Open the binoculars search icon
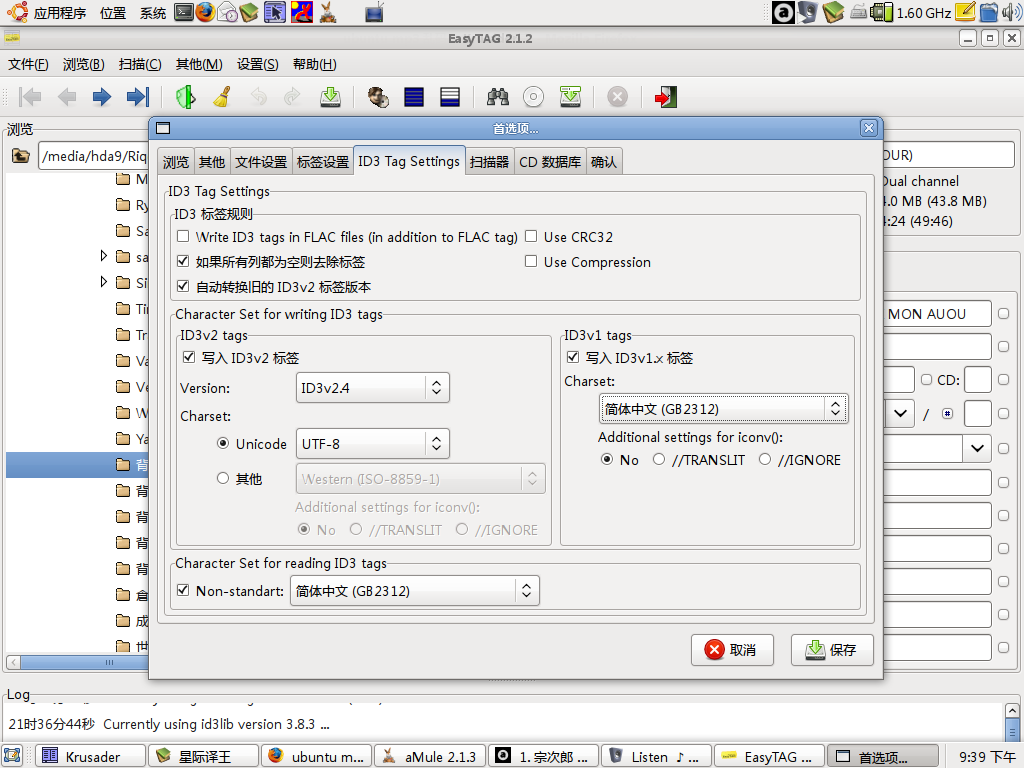The width and height of the screenshot is (1024, 768). (x=498, y=97)
